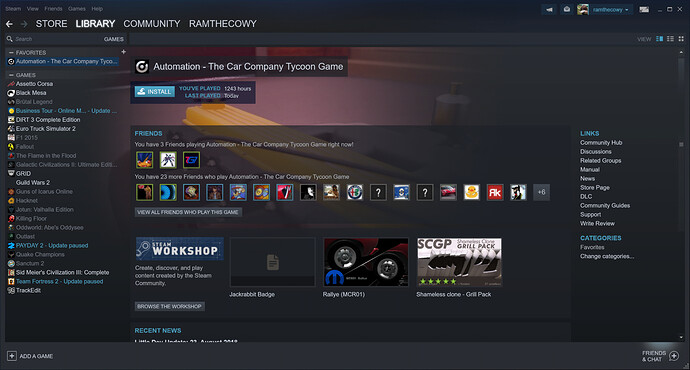Image resolution: width=690 pixels, height=370 pixels.
Task: Click the search magnifier icon
Action: pyautogui.click(x=10, y=39)
